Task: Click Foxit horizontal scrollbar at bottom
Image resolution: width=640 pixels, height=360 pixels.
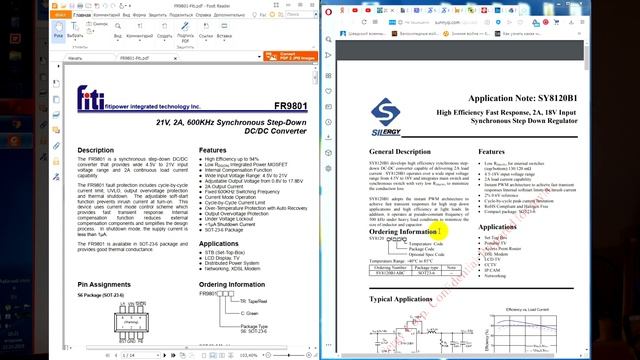Action: click(x=186, y=348)
